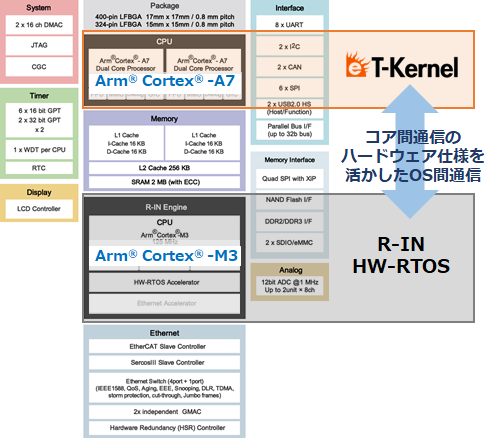The image size is (497, 438).
Task: Click the "Timer" group heading
Action: (x=39, y=96)
